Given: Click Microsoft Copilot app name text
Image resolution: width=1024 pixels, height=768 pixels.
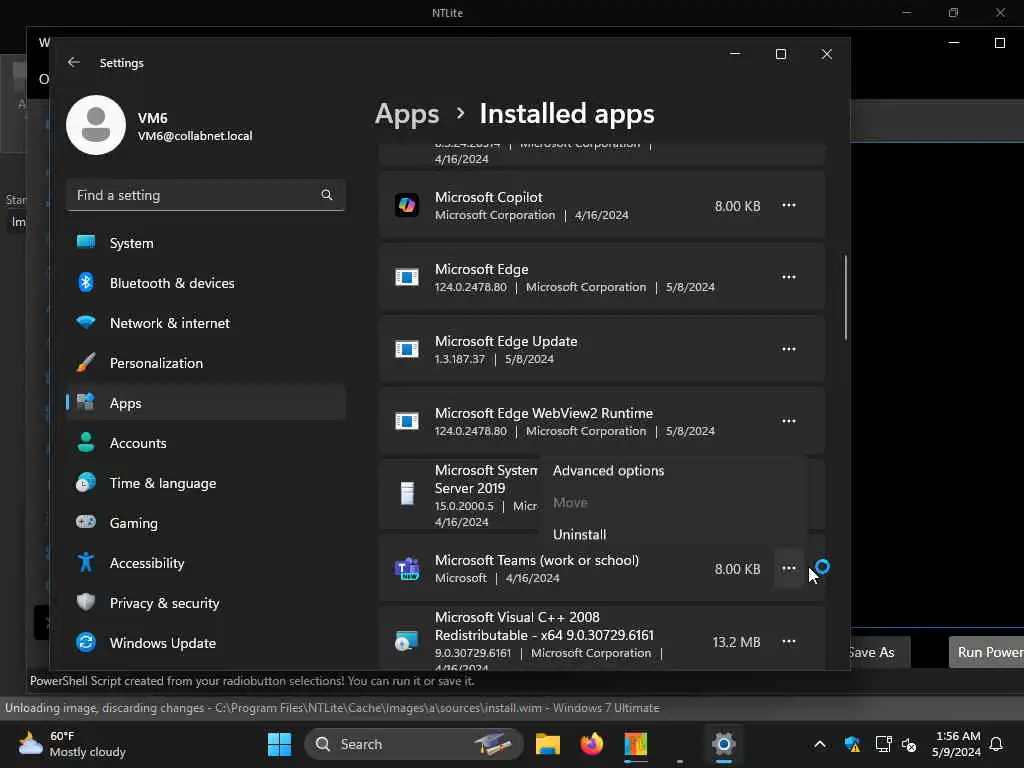Looking at the screenshot, I should pos(488,197).
